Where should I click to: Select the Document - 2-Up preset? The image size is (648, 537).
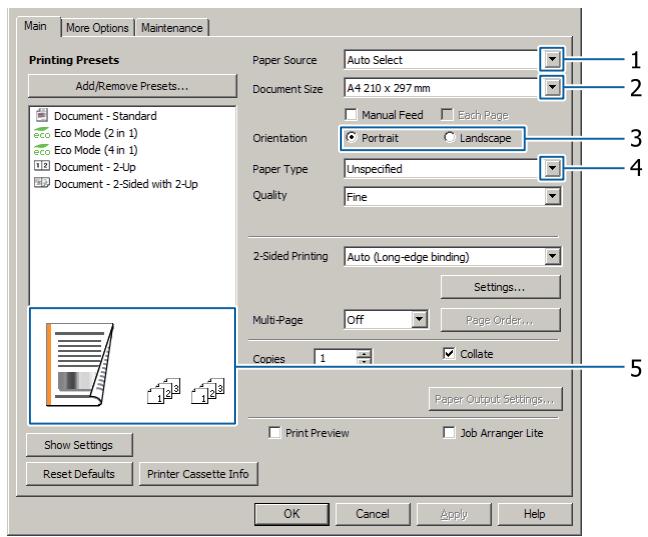pos(95,167)
